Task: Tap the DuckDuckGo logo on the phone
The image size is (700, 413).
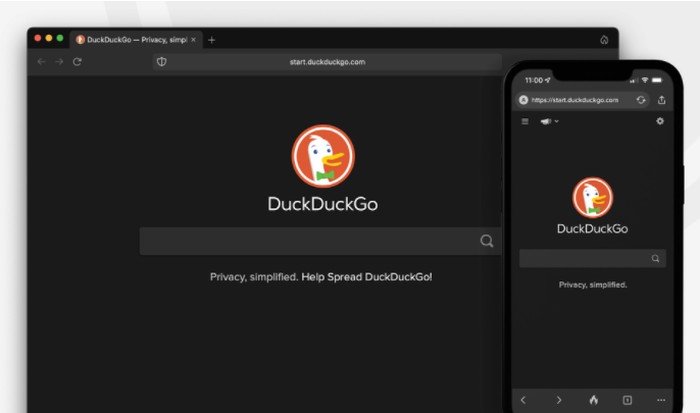Action: tap(593, 197)
